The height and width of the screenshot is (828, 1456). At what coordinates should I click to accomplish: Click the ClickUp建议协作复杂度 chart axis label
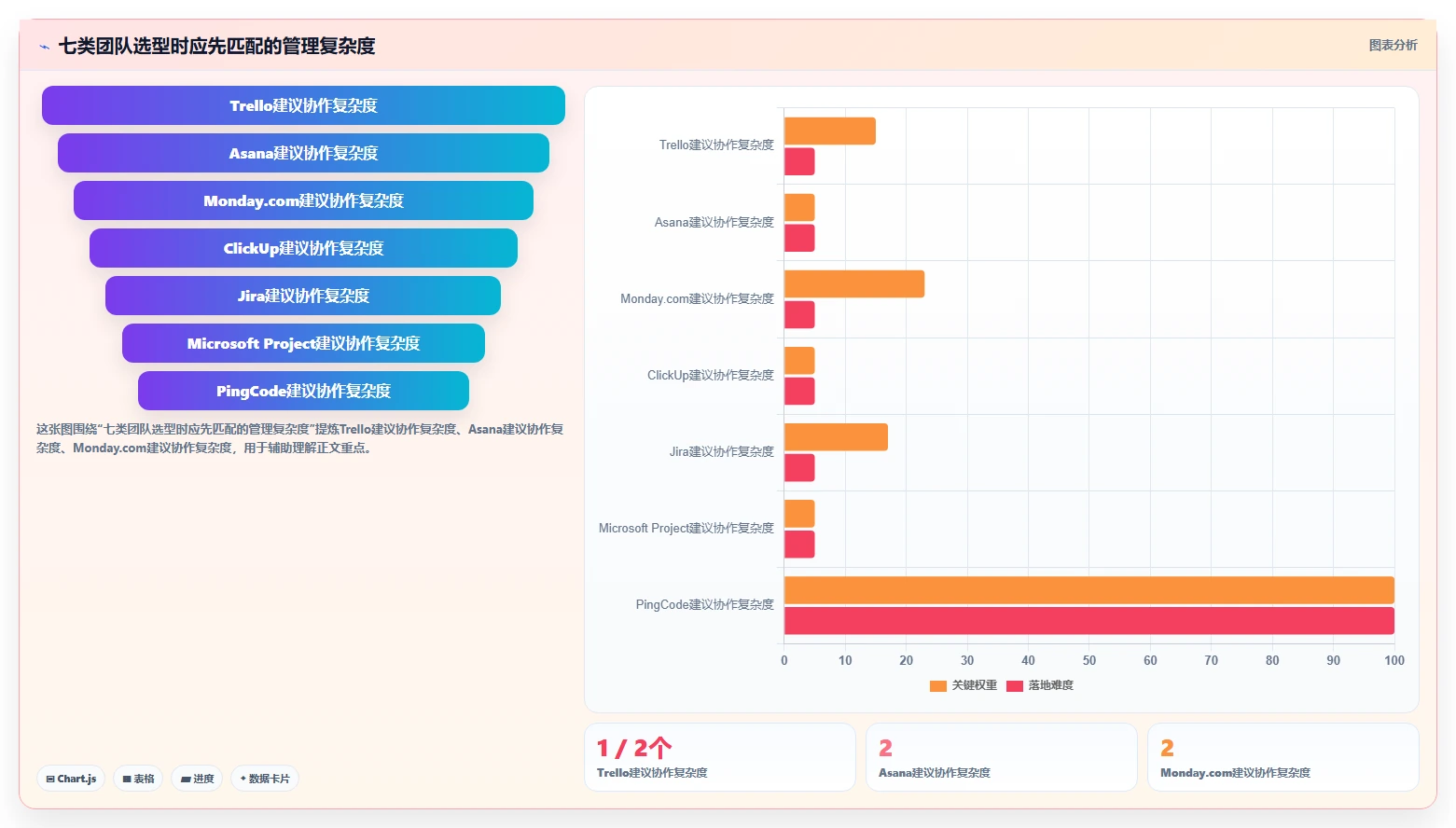pos(711,375)
